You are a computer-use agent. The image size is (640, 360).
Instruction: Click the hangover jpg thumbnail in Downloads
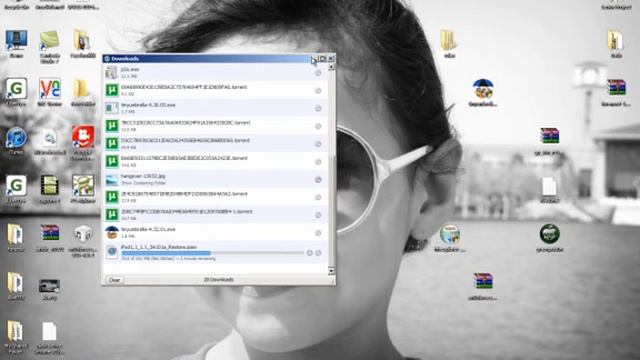(111, 179)
